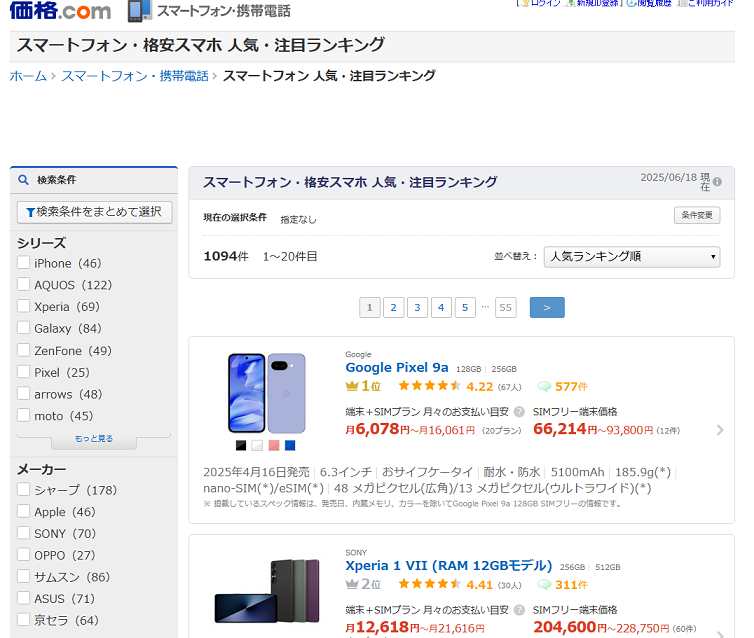The image size is (754, 638).
Task: Tick the OPPO (27) checkbox
Action: [24, 554]
